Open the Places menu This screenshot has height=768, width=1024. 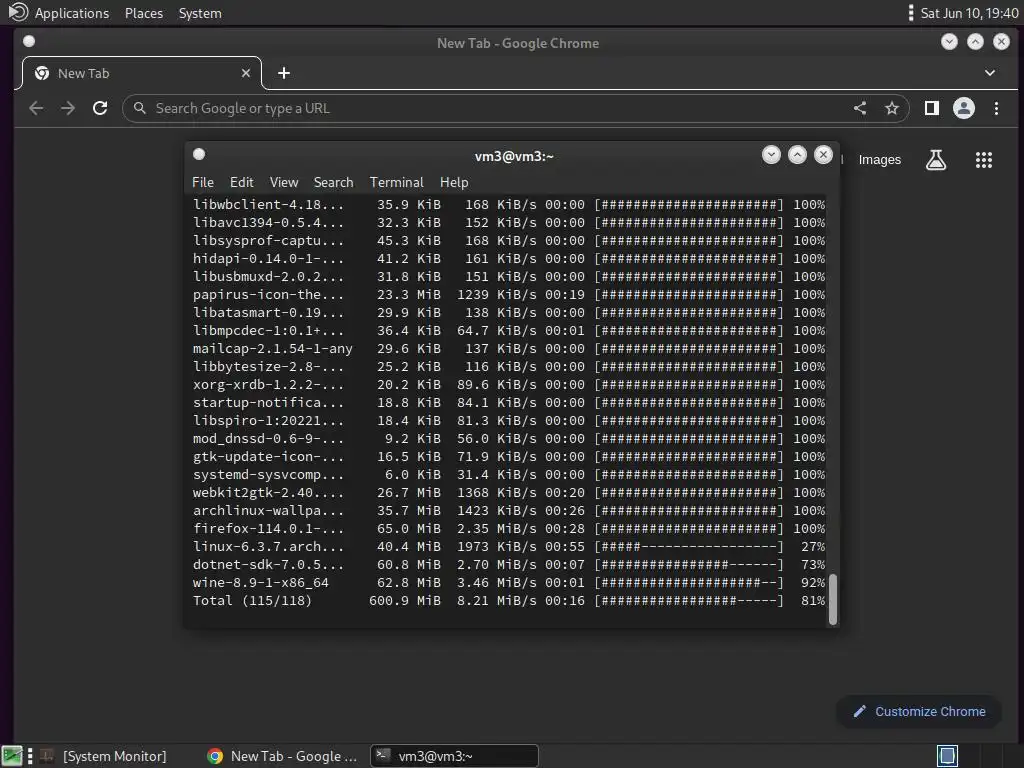click(x=144, y=13)
